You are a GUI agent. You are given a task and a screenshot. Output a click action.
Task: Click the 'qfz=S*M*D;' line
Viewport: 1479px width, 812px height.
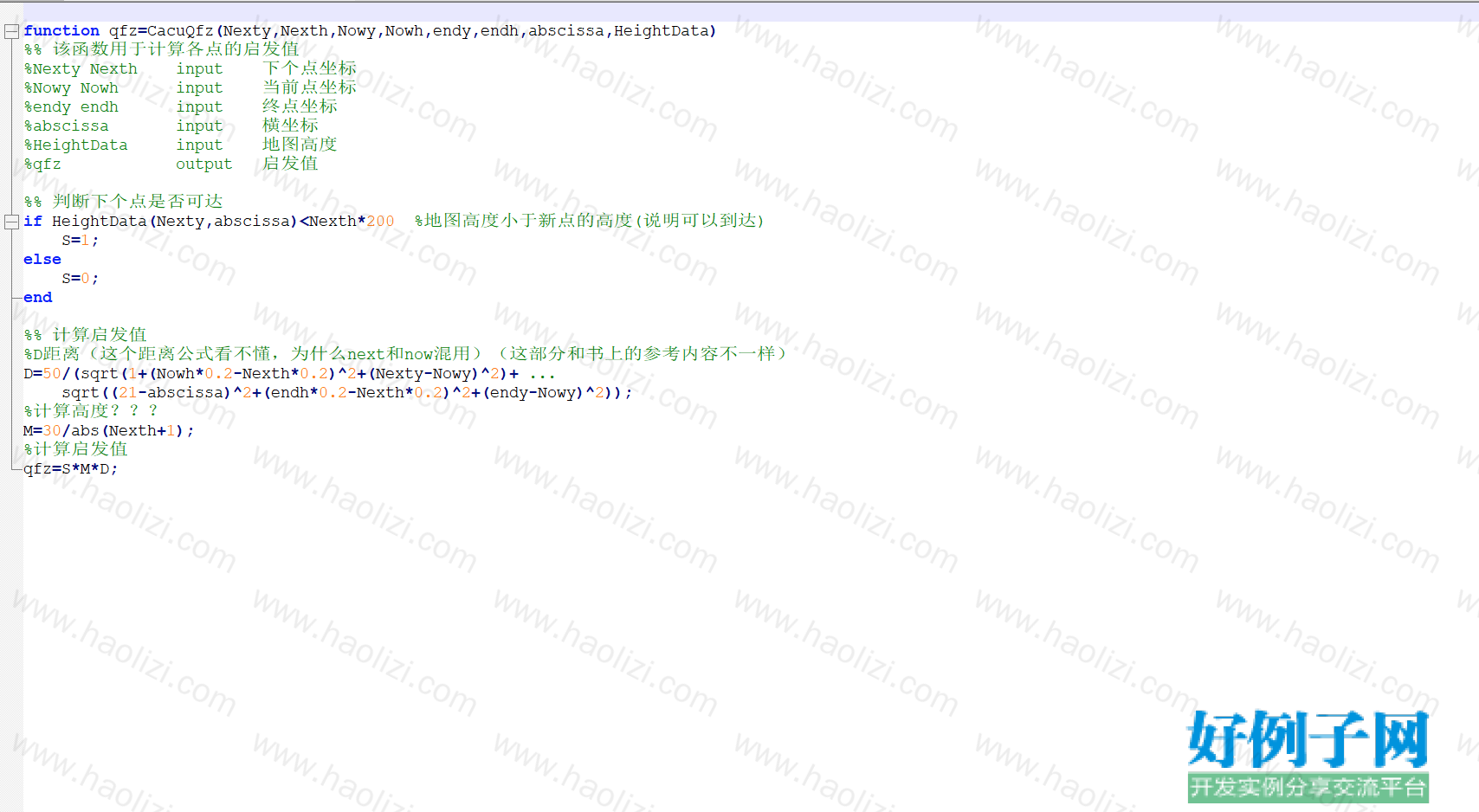point(71,468)
